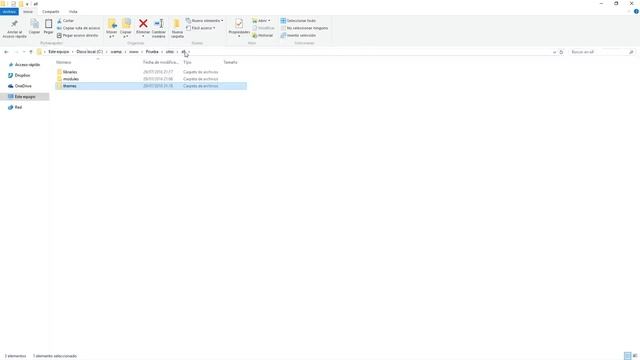Click the sites breadcrumb segment
640x360 pixels.
170,52
